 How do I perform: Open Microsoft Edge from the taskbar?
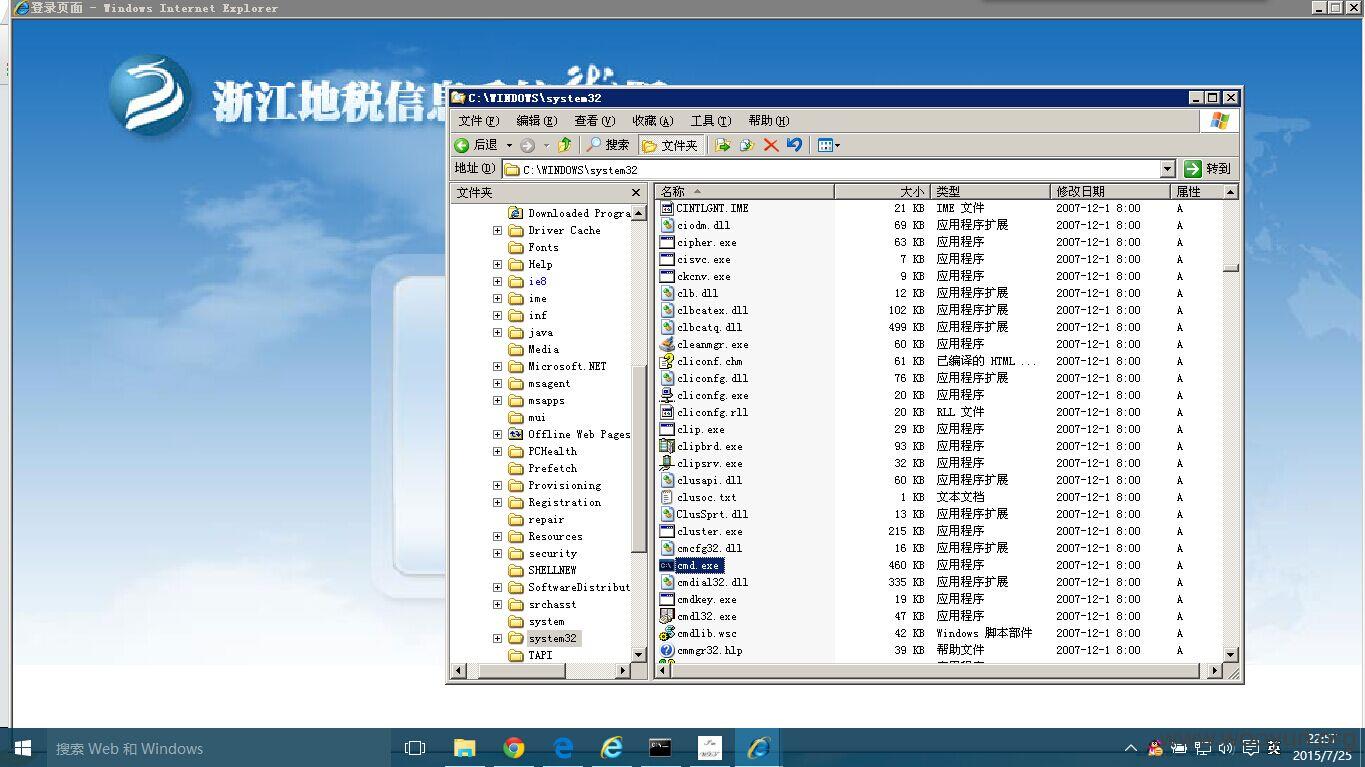563,748
